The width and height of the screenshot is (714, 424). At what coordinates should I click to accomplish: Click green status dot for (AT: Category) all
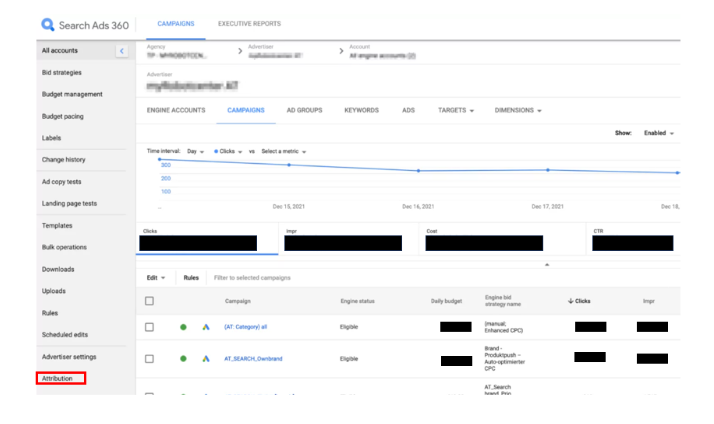click(x=183, y=327)
